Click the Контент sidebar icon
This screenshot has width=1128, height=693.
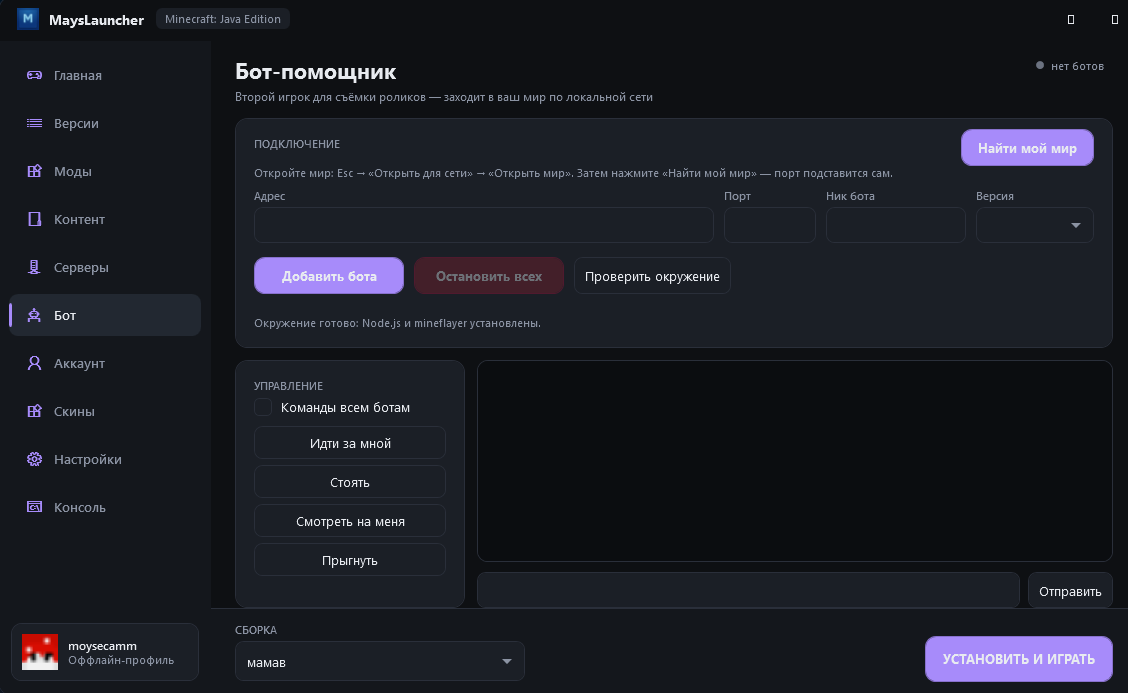(x=34, y=219)
